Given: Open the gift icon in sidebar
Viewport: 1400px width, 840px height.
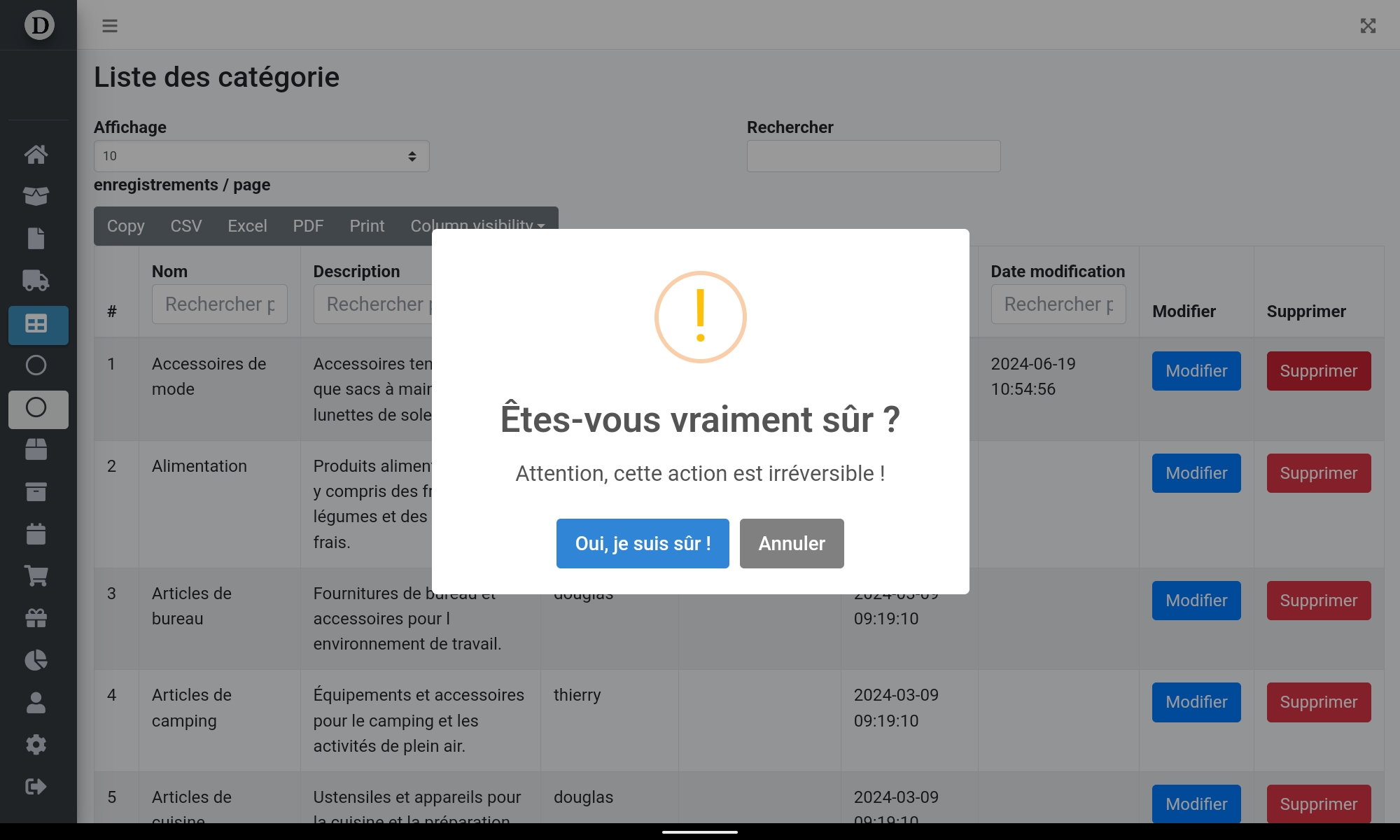Looking at the screenshot, I should [36, 618].
